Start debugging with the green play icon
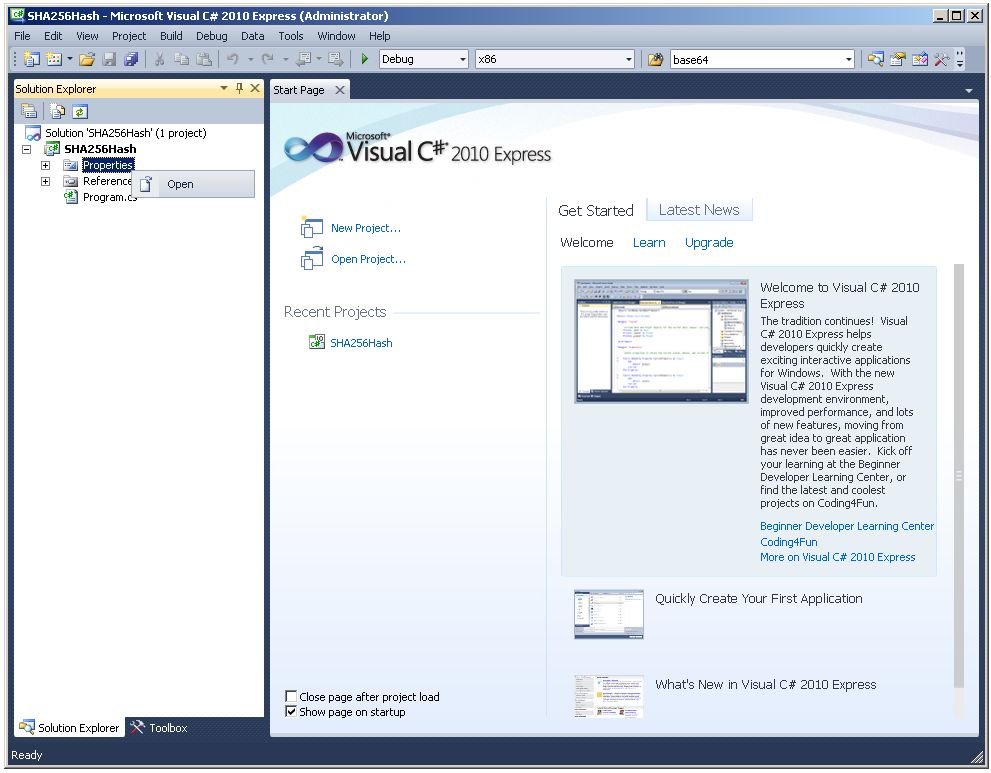Viewport: 991px width, 773px height. [365, 59]
